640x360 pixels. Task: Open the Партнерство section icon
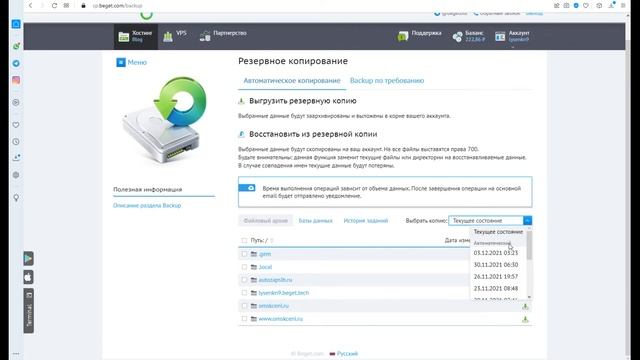[x=205, y=36]
